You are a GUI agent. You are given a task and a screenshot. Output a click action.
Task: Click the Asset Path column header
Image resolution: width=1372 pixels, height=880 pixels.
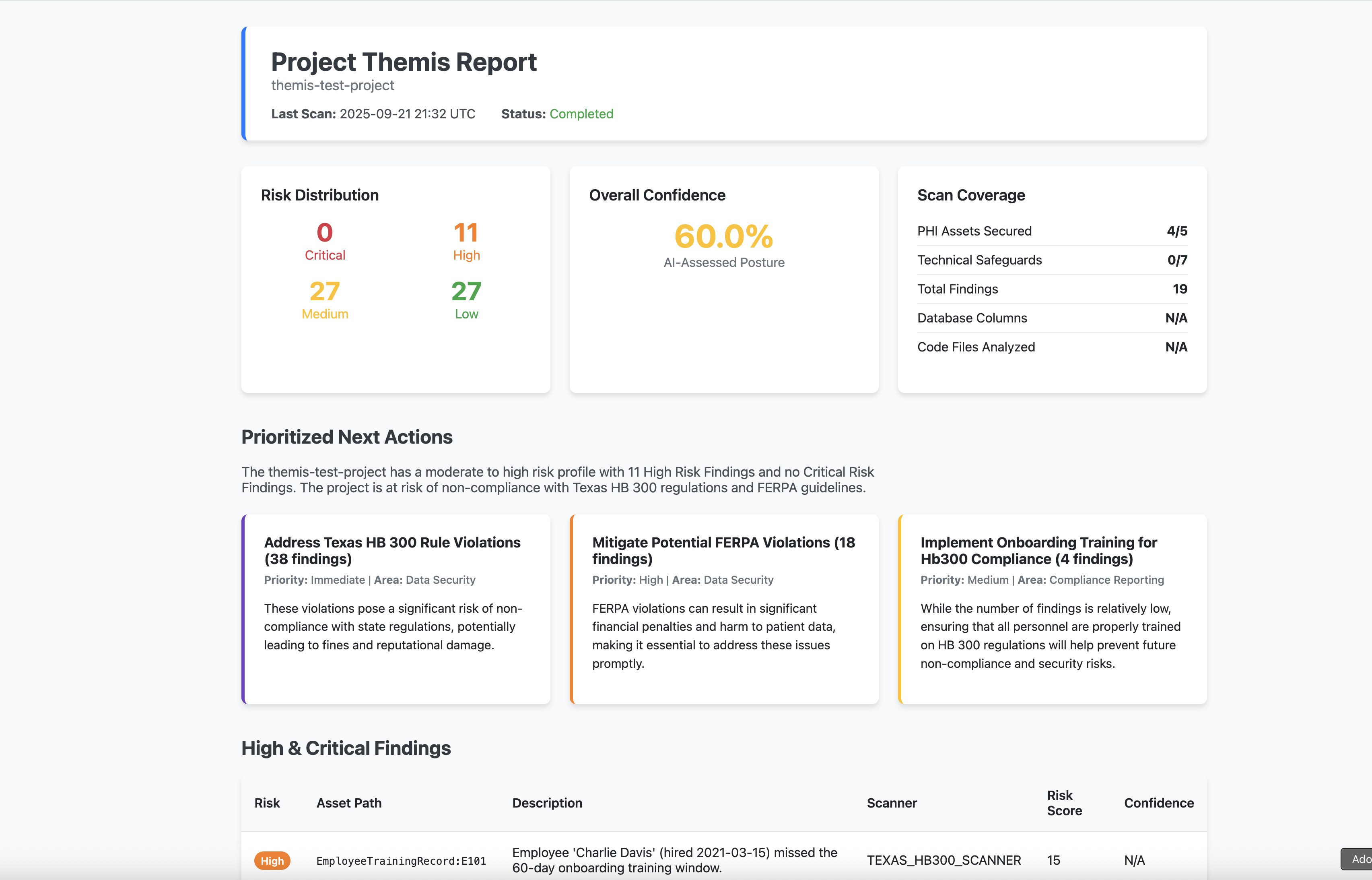tap(349, 803)
